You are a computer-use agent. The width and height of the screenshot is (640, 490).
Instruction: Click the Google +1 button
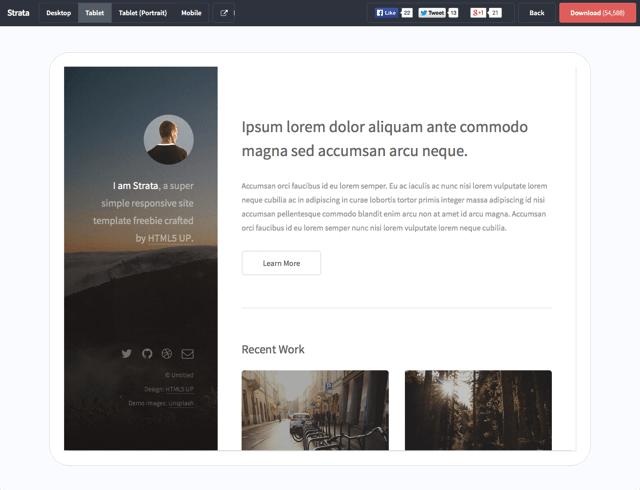479,13
